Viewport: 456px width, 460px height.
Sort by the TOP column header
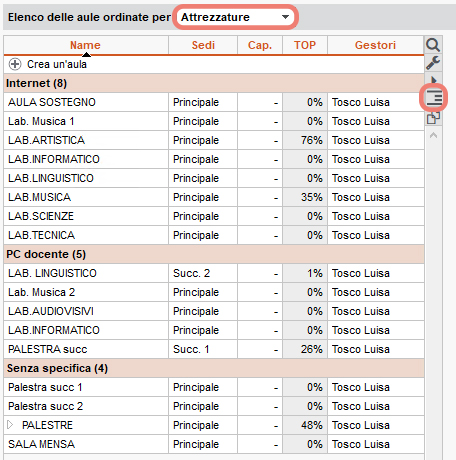[305, 45]
